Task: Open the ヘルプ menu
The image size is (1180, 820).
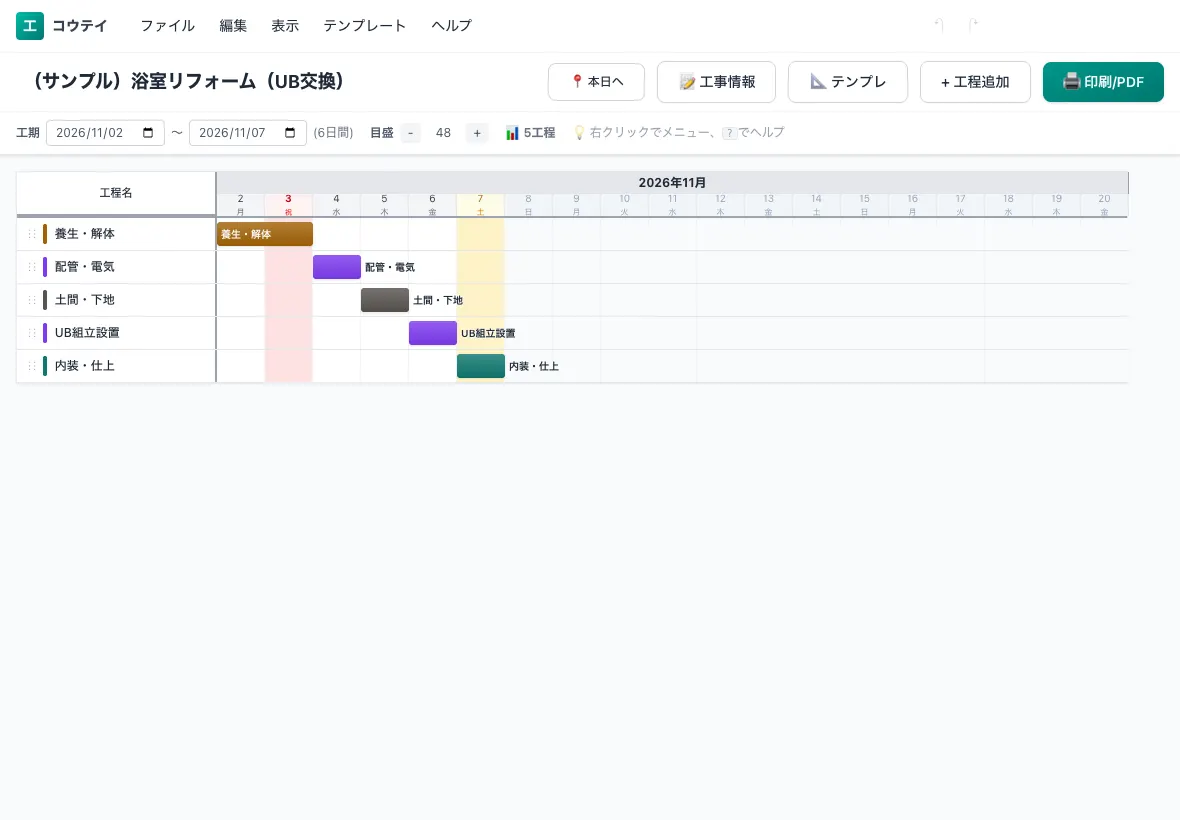Action: 451,26
